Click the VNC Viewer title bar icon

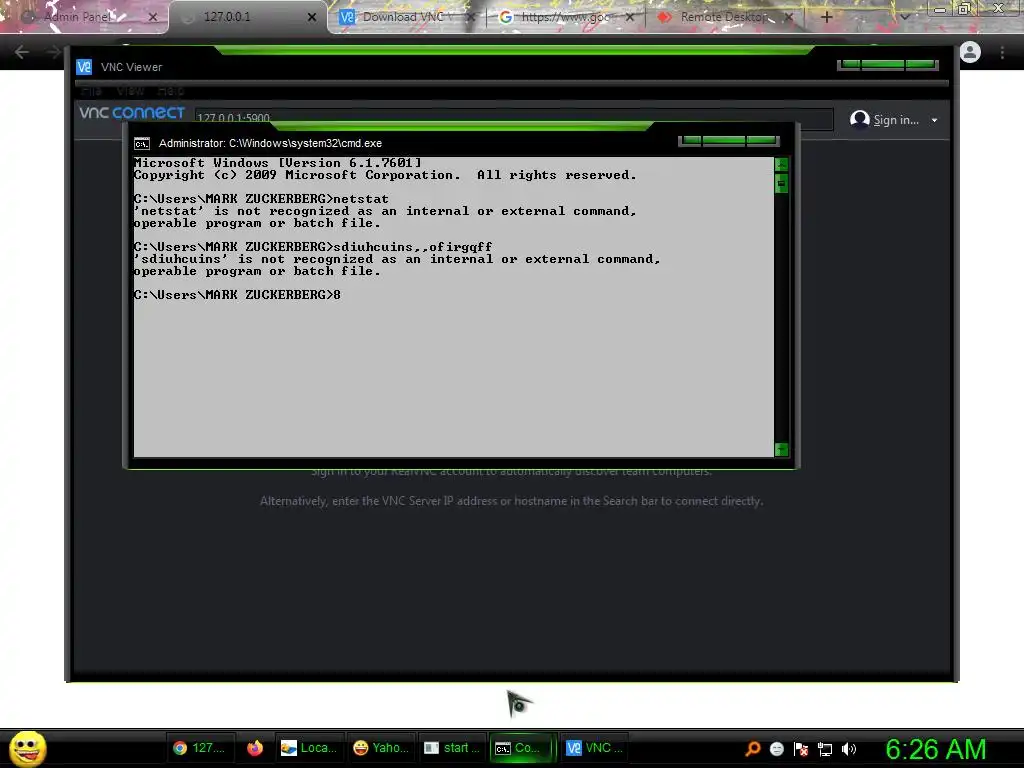click(84, 67)
